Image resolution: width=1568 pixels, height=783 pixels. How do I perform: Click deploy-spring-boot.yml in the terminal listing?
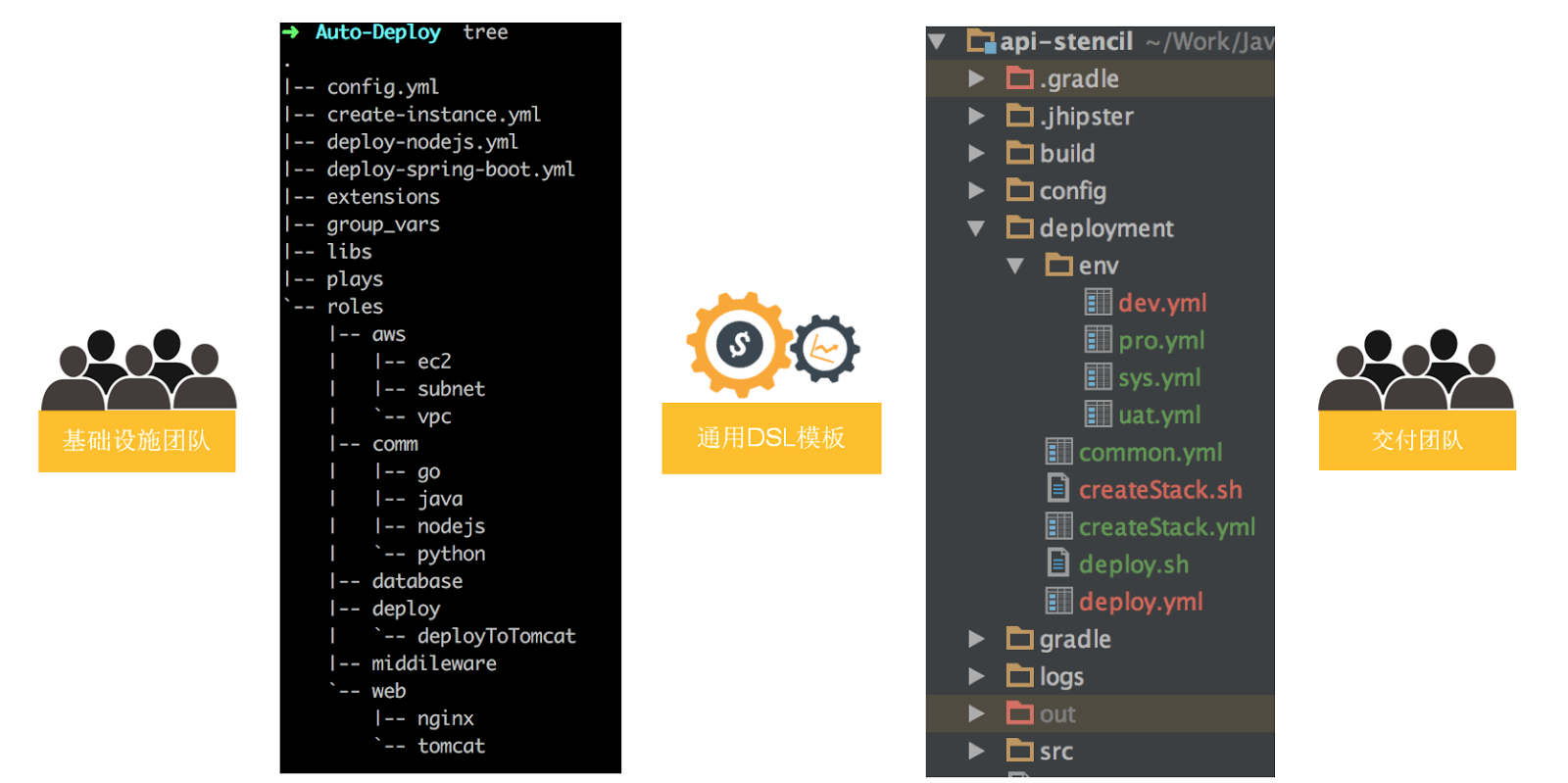[x=451, y=170]
